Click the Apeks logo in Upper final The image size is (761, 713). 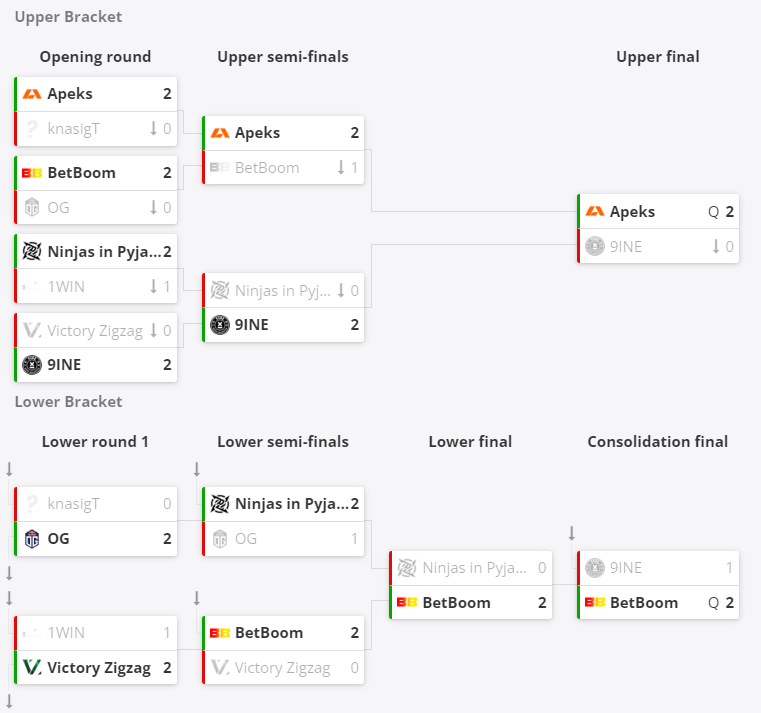click(595, 212)
